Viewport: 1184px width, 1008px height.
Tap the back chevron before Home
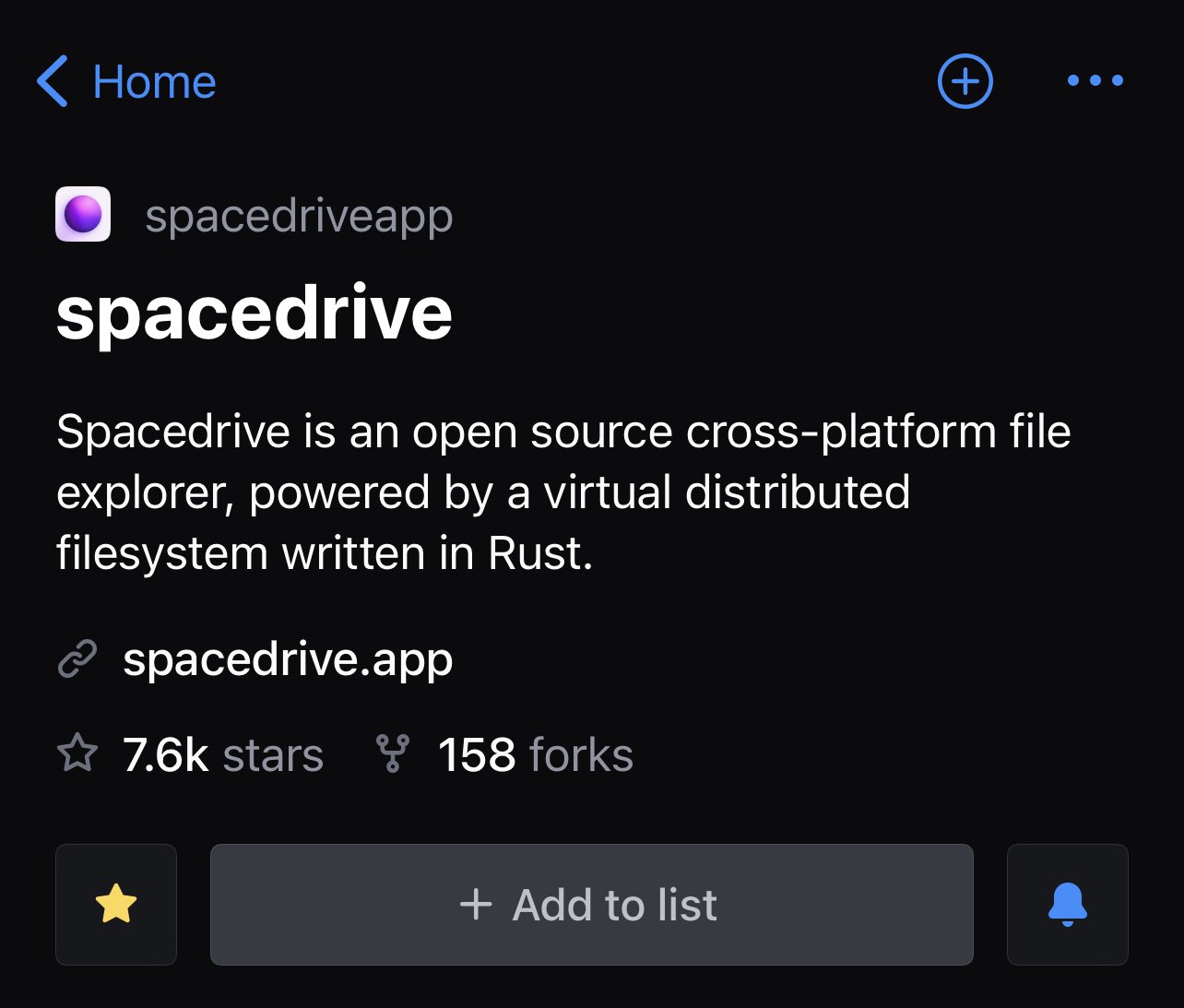pos(52,82)
